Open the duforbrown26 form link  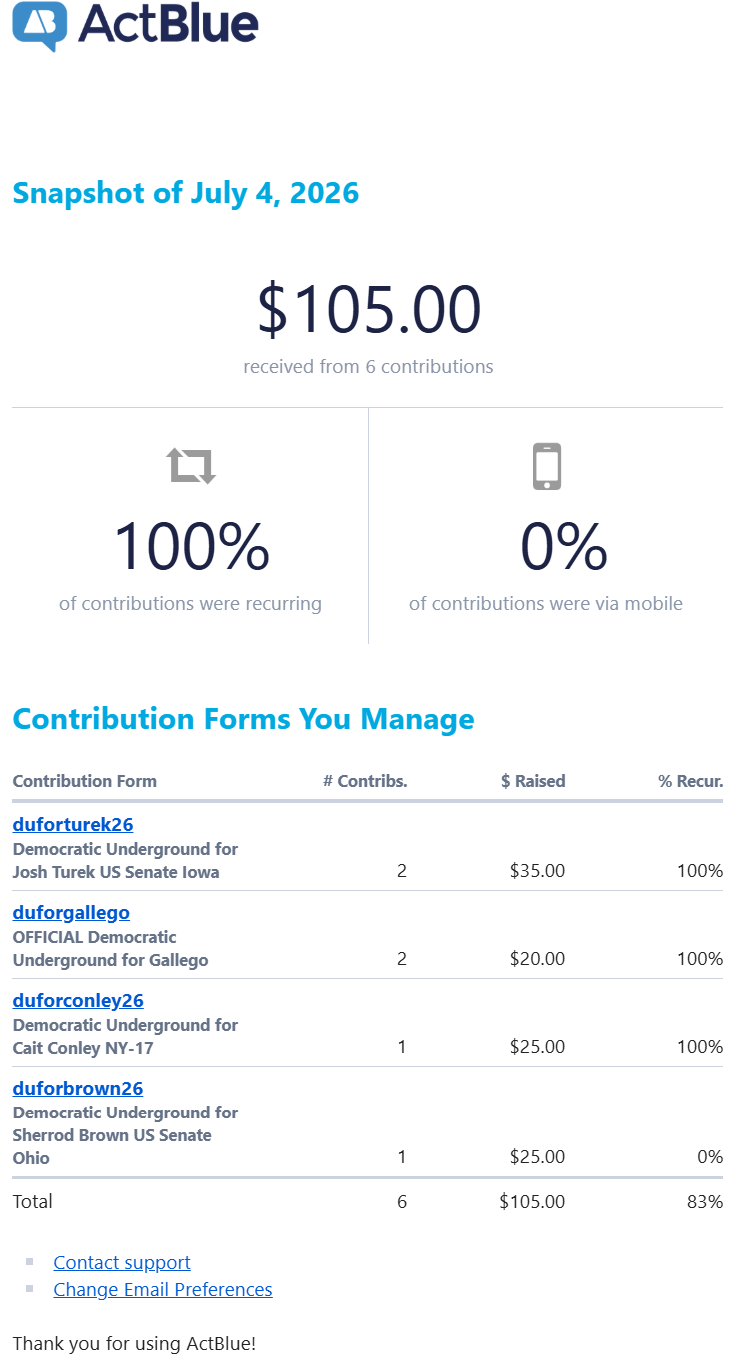[78, 1089]
